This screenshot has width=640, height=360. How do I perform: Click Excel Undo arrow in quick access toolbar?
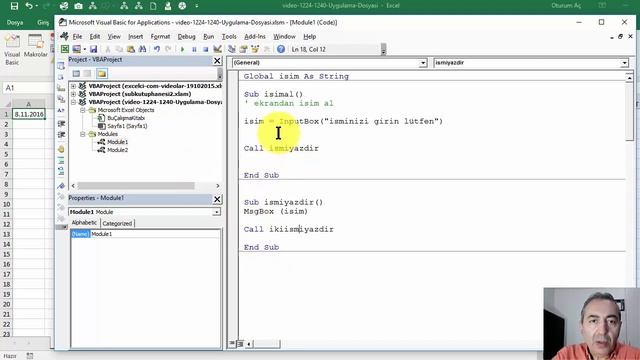tap(29, 6)
